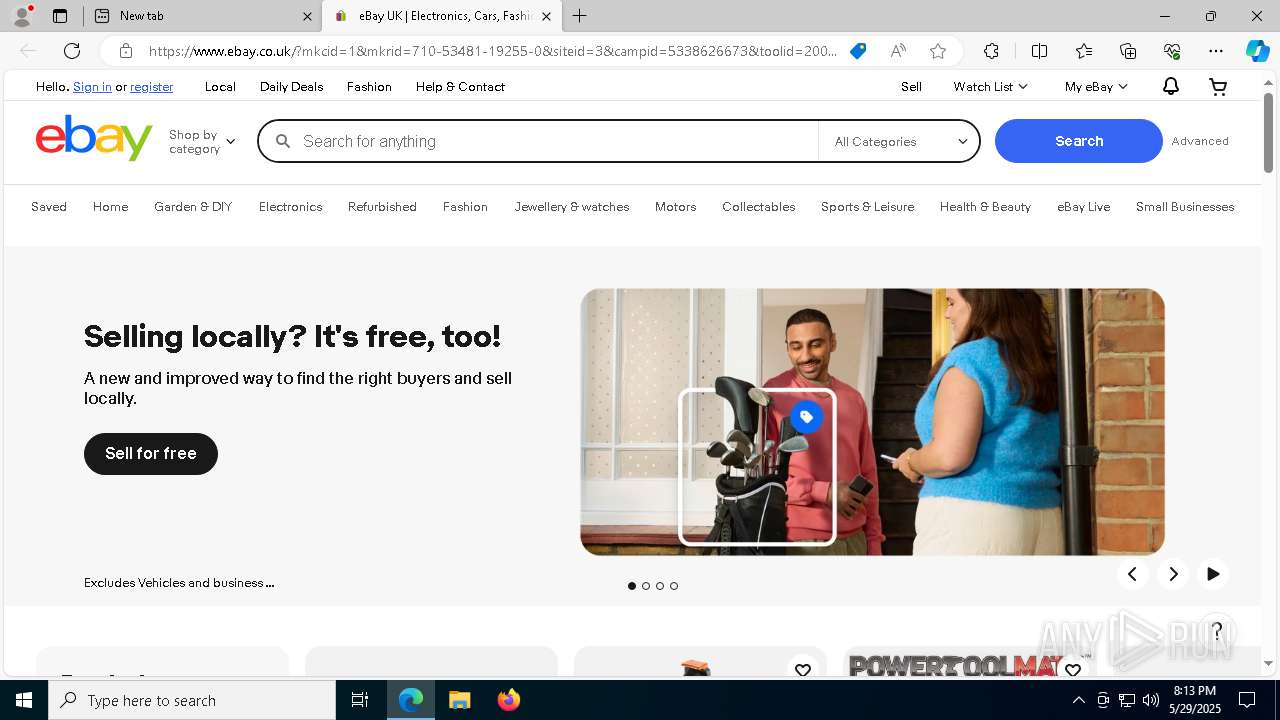This screenshot has width=1280, height=720.
Task: Expand Watch List dropdown
Action: click(990, 87)
